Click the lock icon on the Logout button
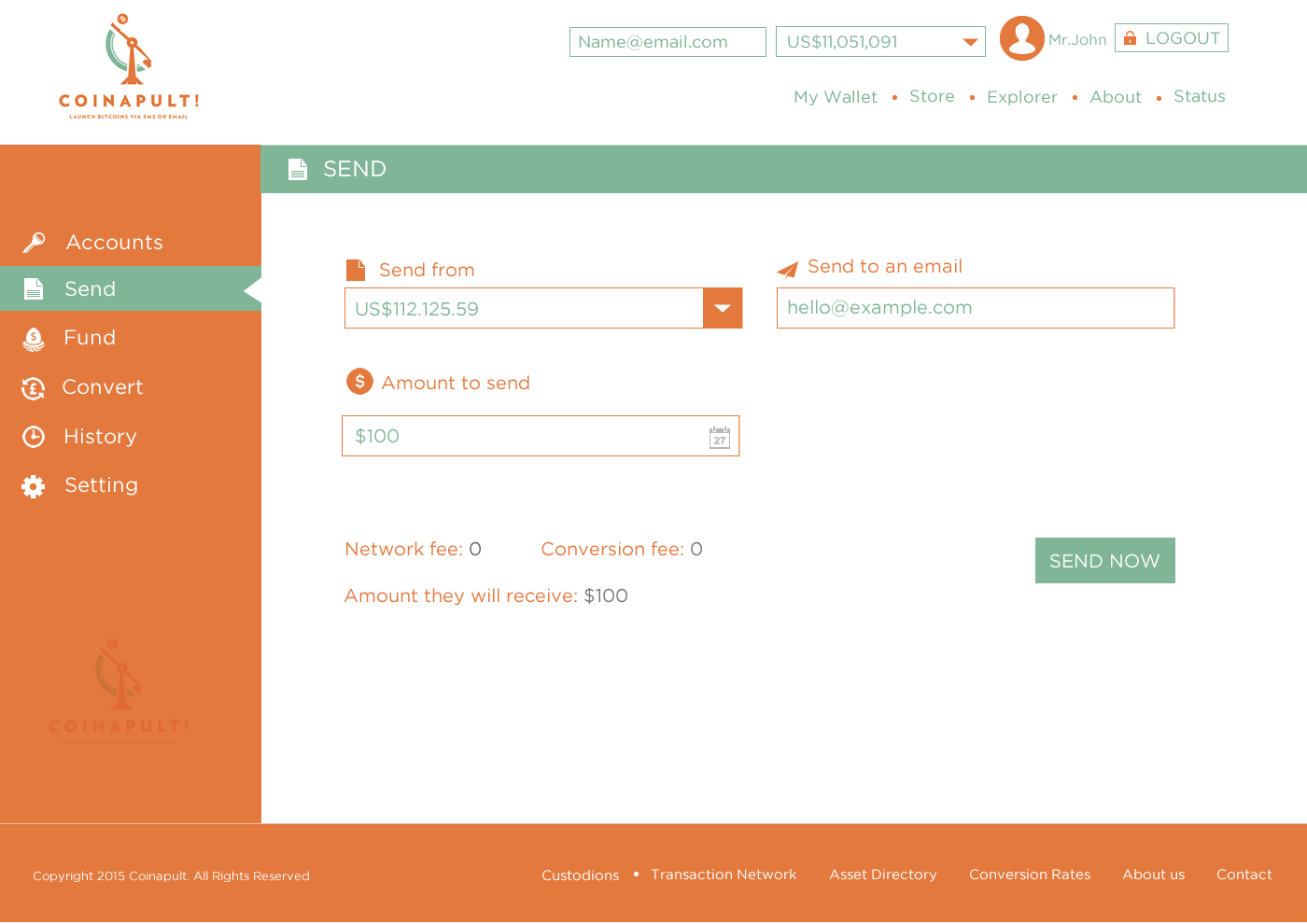This screenshot has width=1307, height=924. click(x=1130, y=38)
